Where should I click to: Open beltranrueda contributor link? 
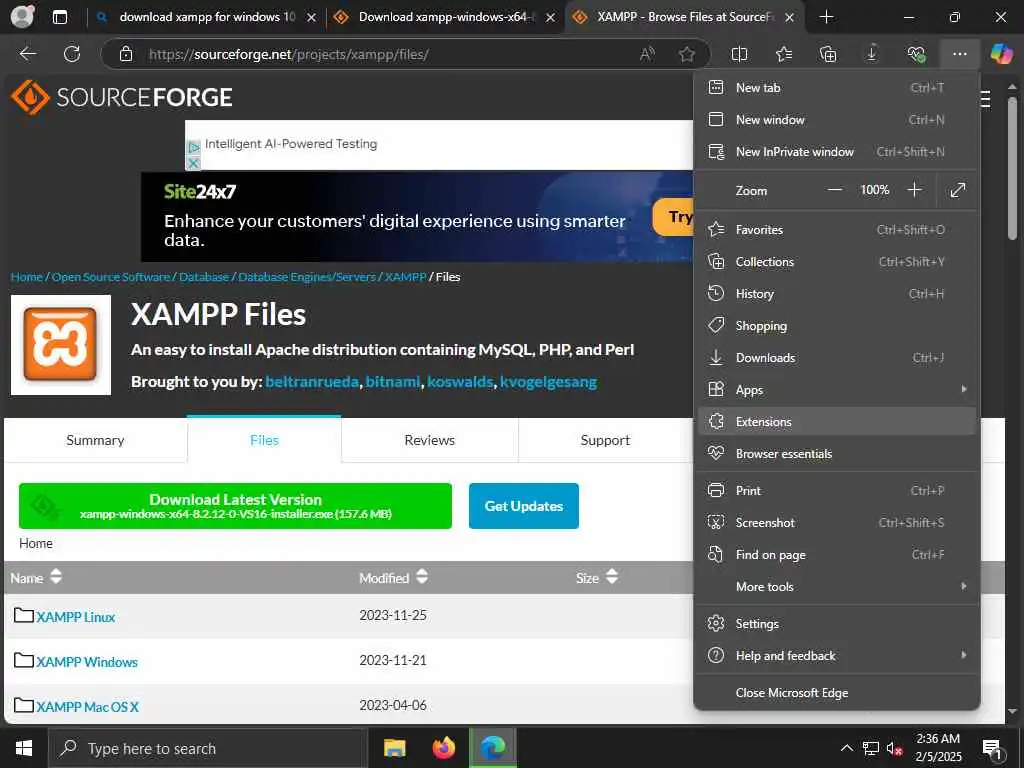point(312,382)
